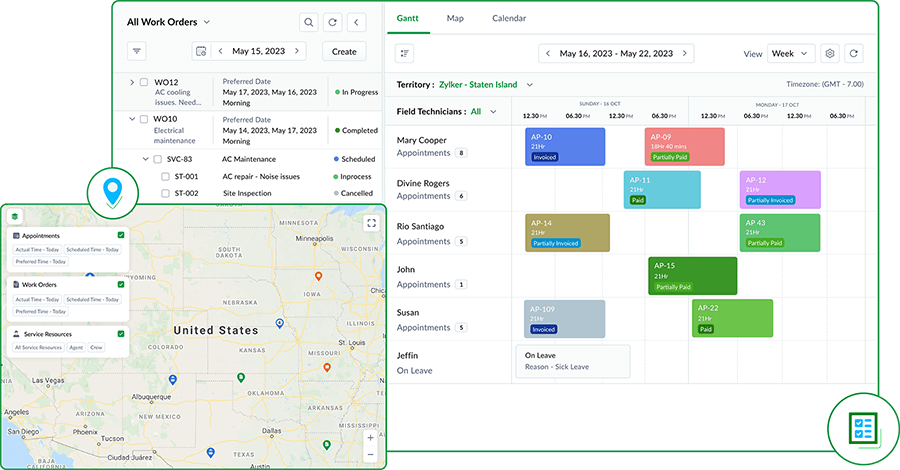Click the Create button

pyautogui.click(x=344, y=52)
